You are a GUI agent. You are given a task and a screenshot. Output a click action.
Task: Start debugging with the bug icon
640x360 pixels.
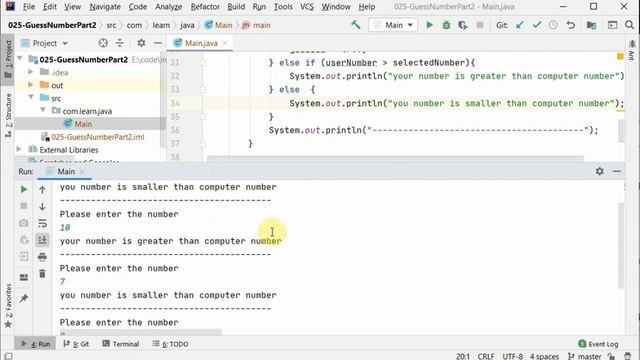446,25
